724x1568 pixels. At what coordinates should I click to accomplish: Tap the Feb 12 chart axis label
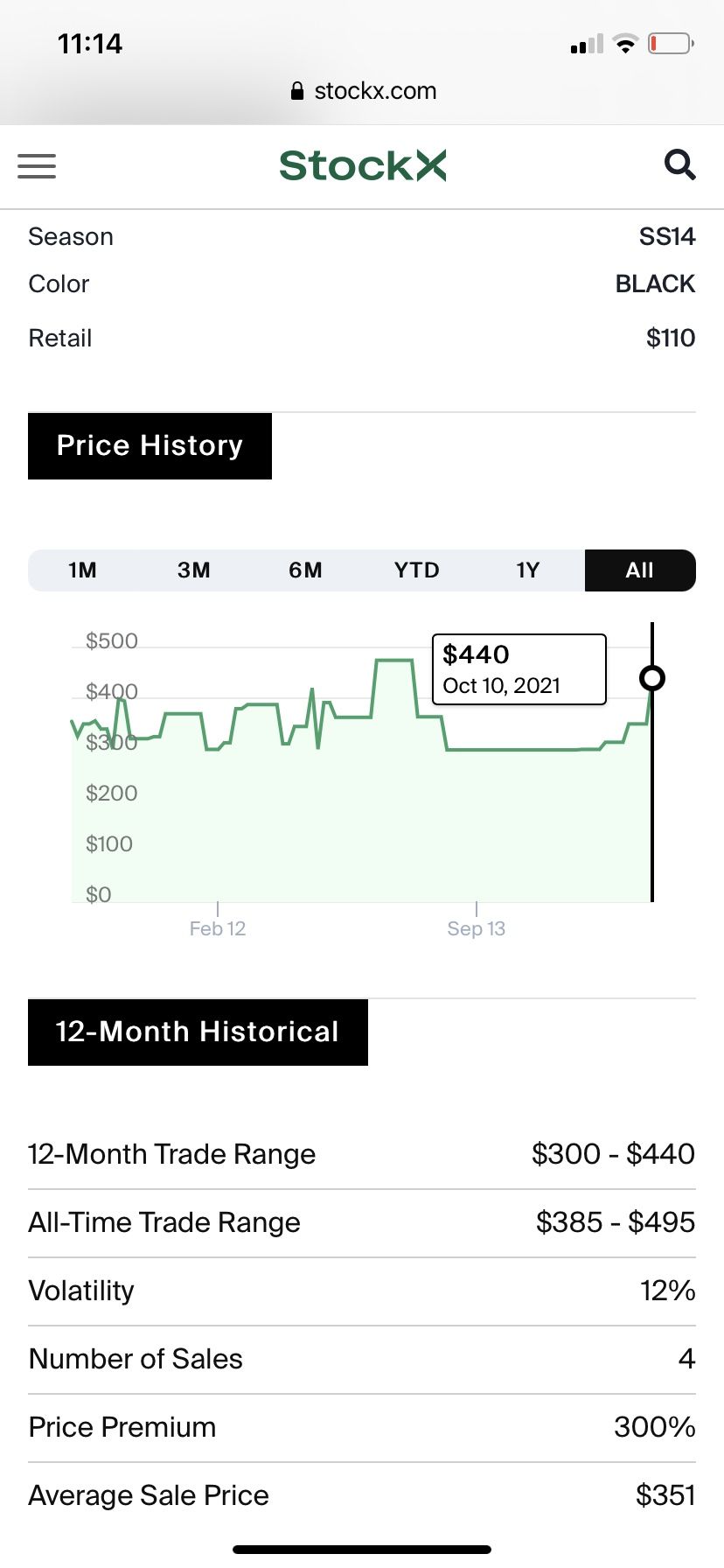click(218, 928)
